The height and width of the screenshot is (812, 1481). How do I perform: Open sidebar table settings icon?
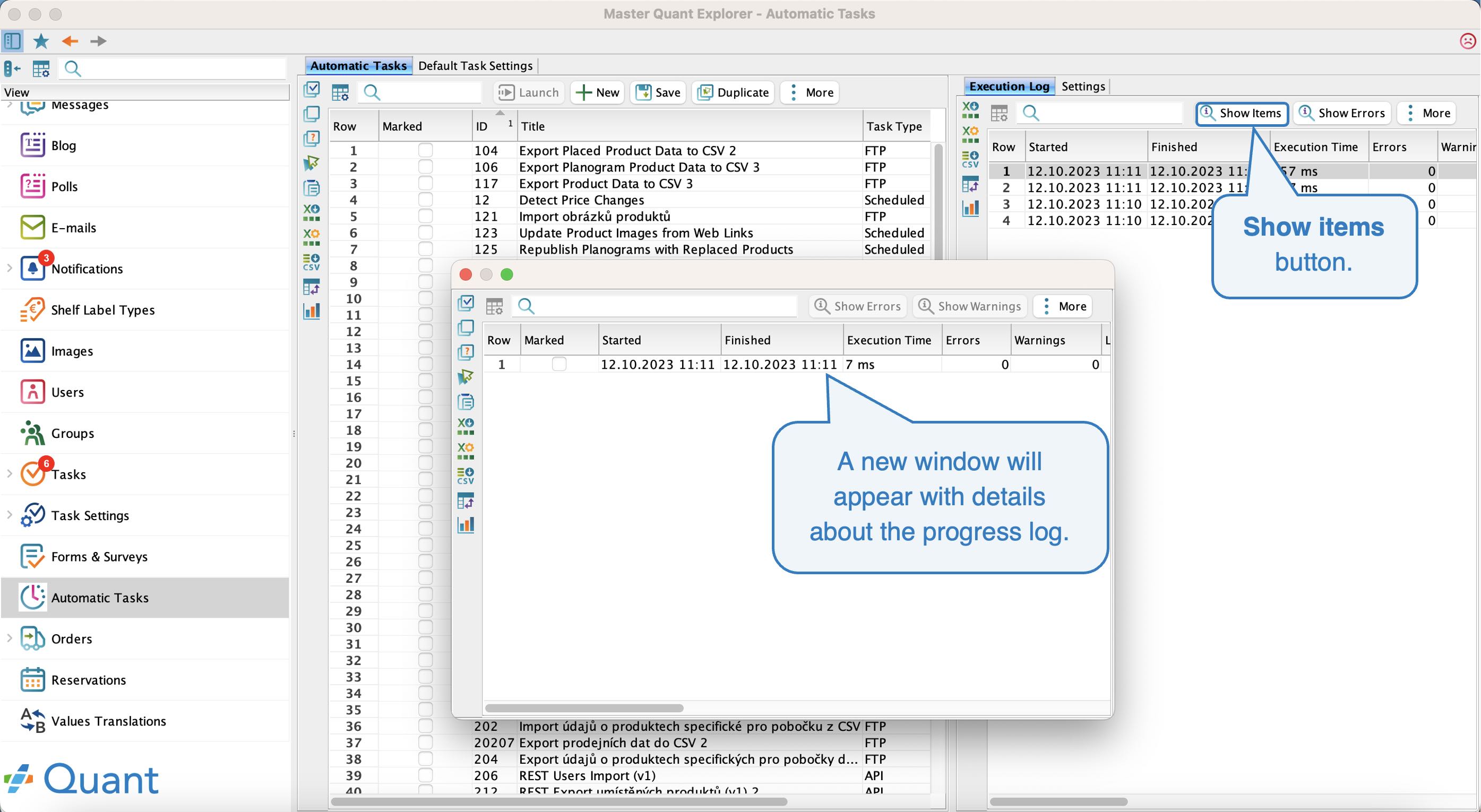coord(41,69)
